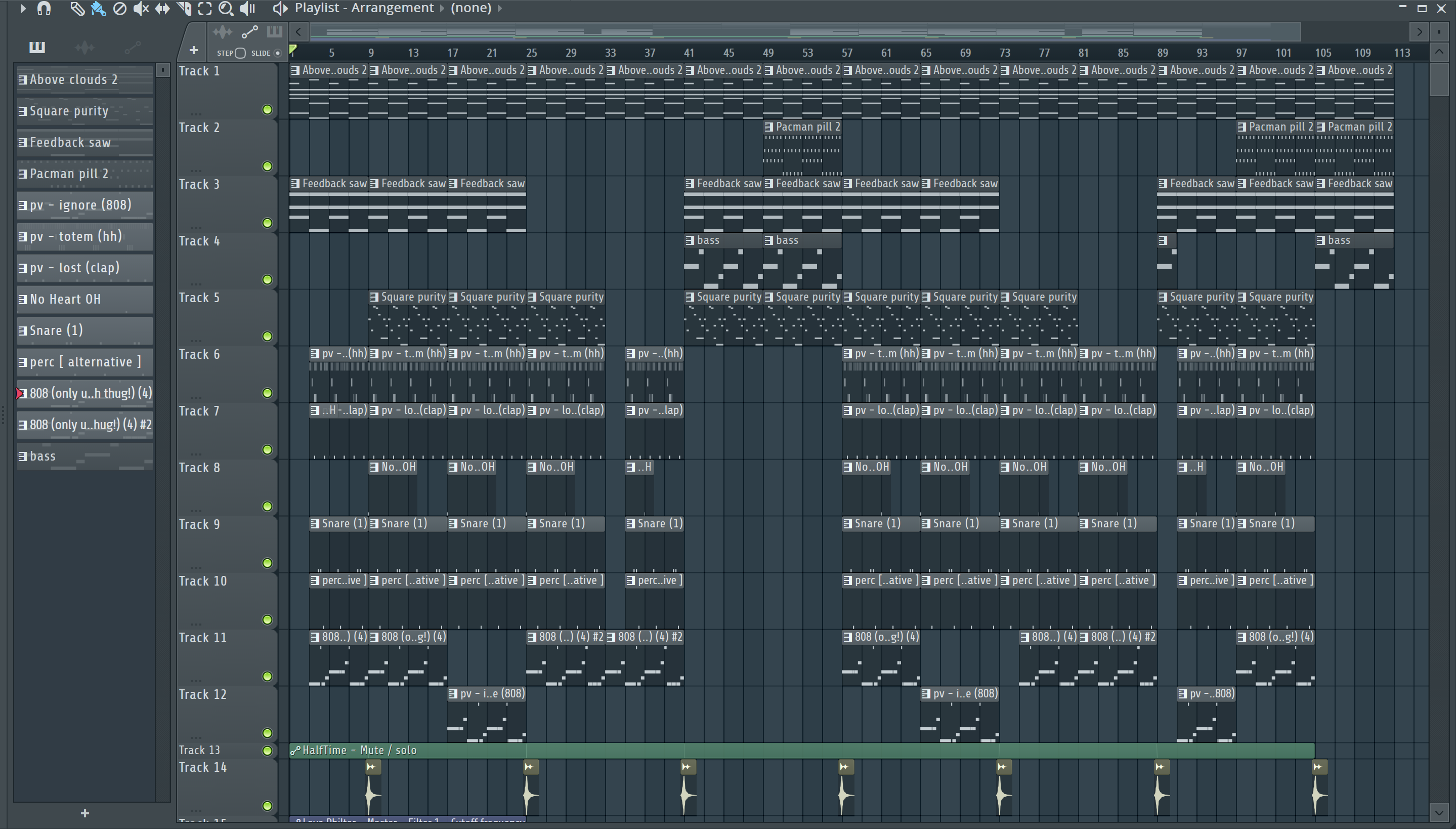Open the Arrangement dropdown in the title
Viewport: 1456px width, 829px height.
pyautogui.click(x=393, y=8)
